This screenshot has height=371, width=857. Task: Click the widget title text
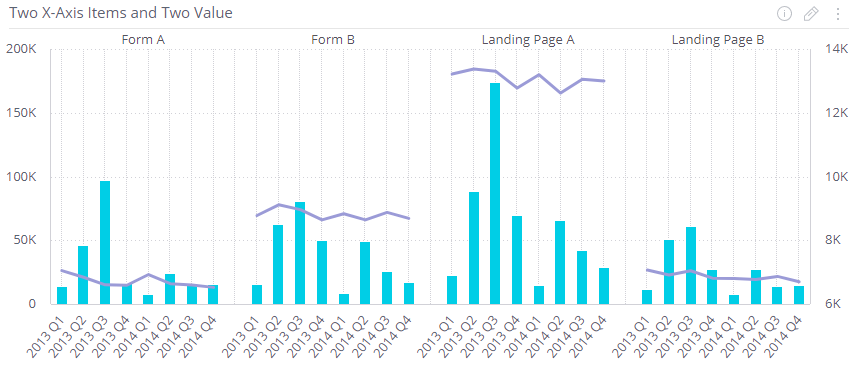pos(121,13)
